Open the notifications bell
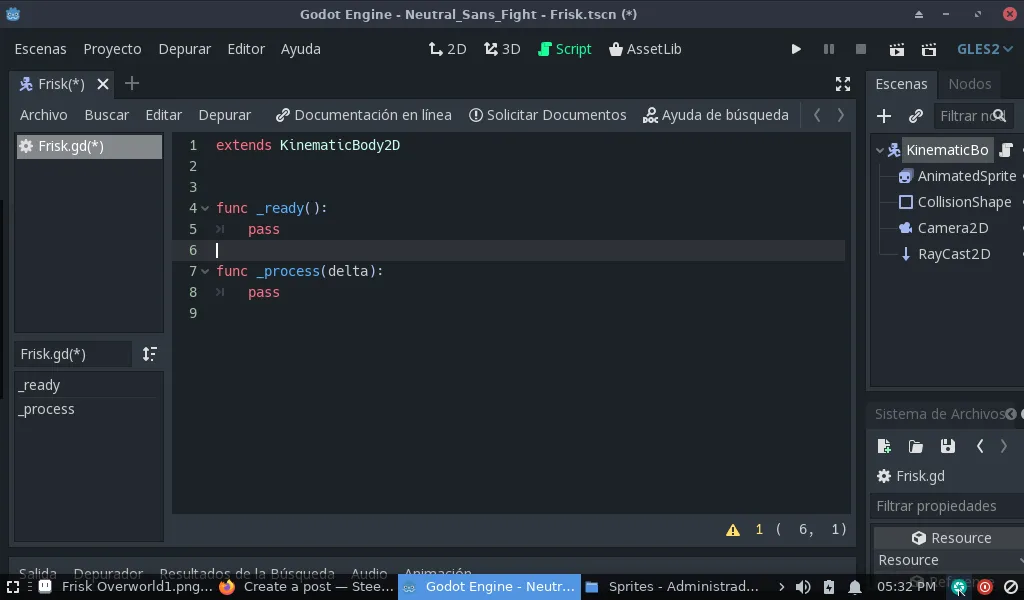This screenshot has width=1024, height=600. [854, 587]
